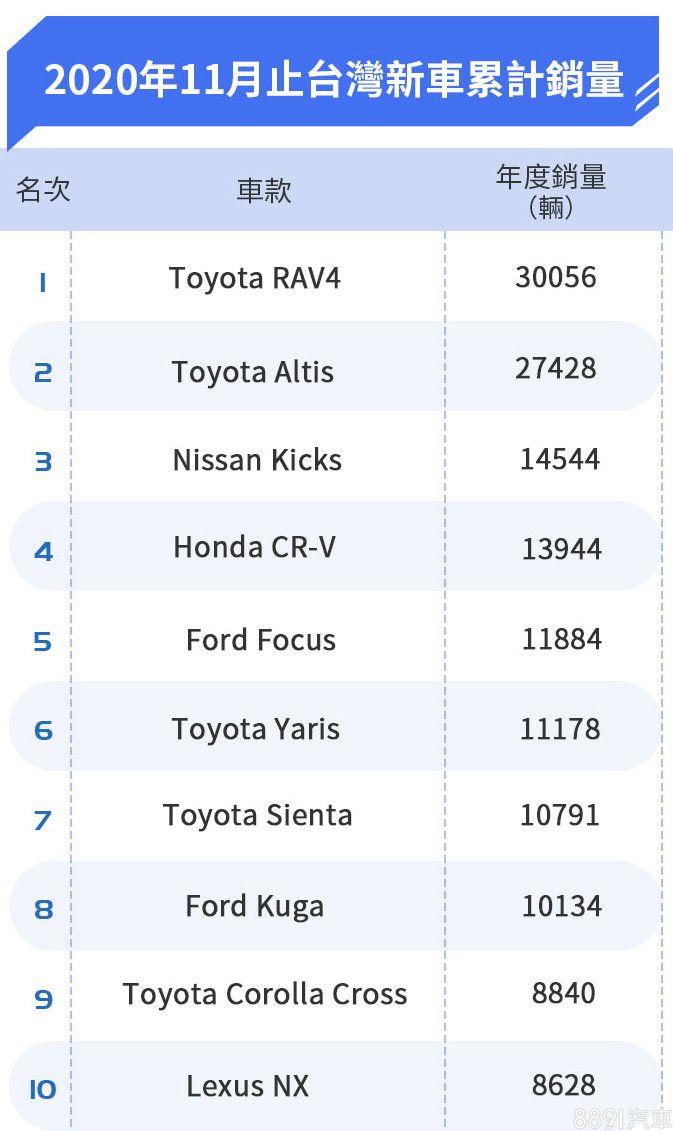This screenshot has height=1131, width=673.
Task: Click the Toyota Altis model name
Action: 253,372
